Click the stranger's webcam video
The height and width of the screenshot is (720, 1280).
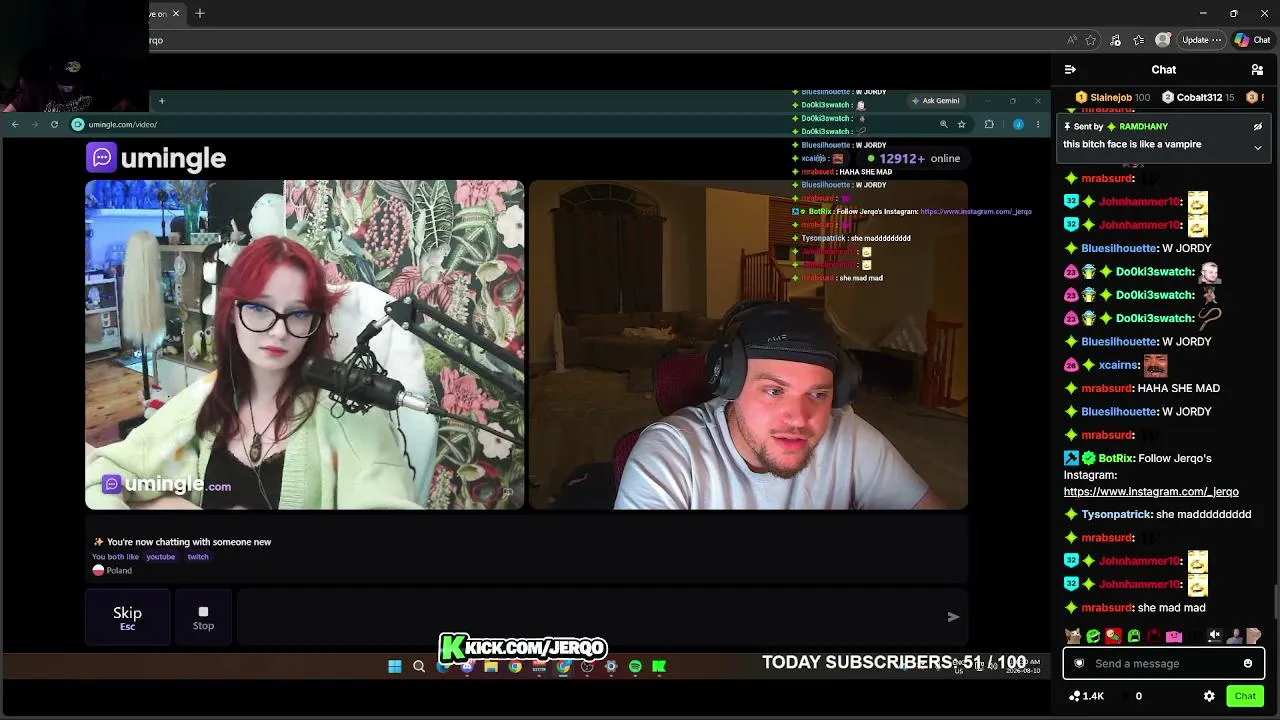tap(305, 345)
